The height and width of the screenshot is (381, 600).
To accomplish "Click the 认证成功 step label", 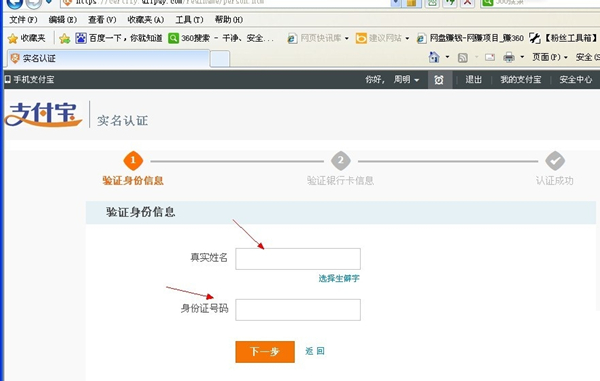I will [x=554, y=181].
